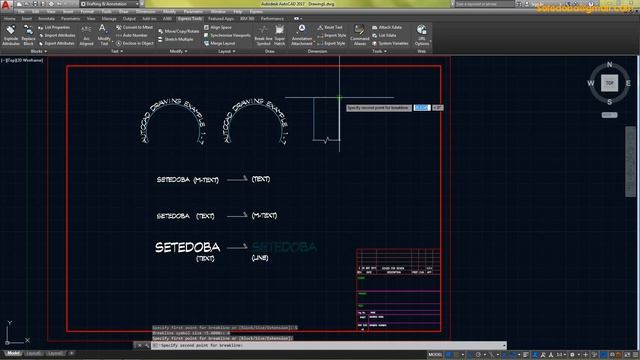Screen dimensions: 640x360
Task: Expand the Tools panel
Action: pyautogui.click(x=379, y=51)
